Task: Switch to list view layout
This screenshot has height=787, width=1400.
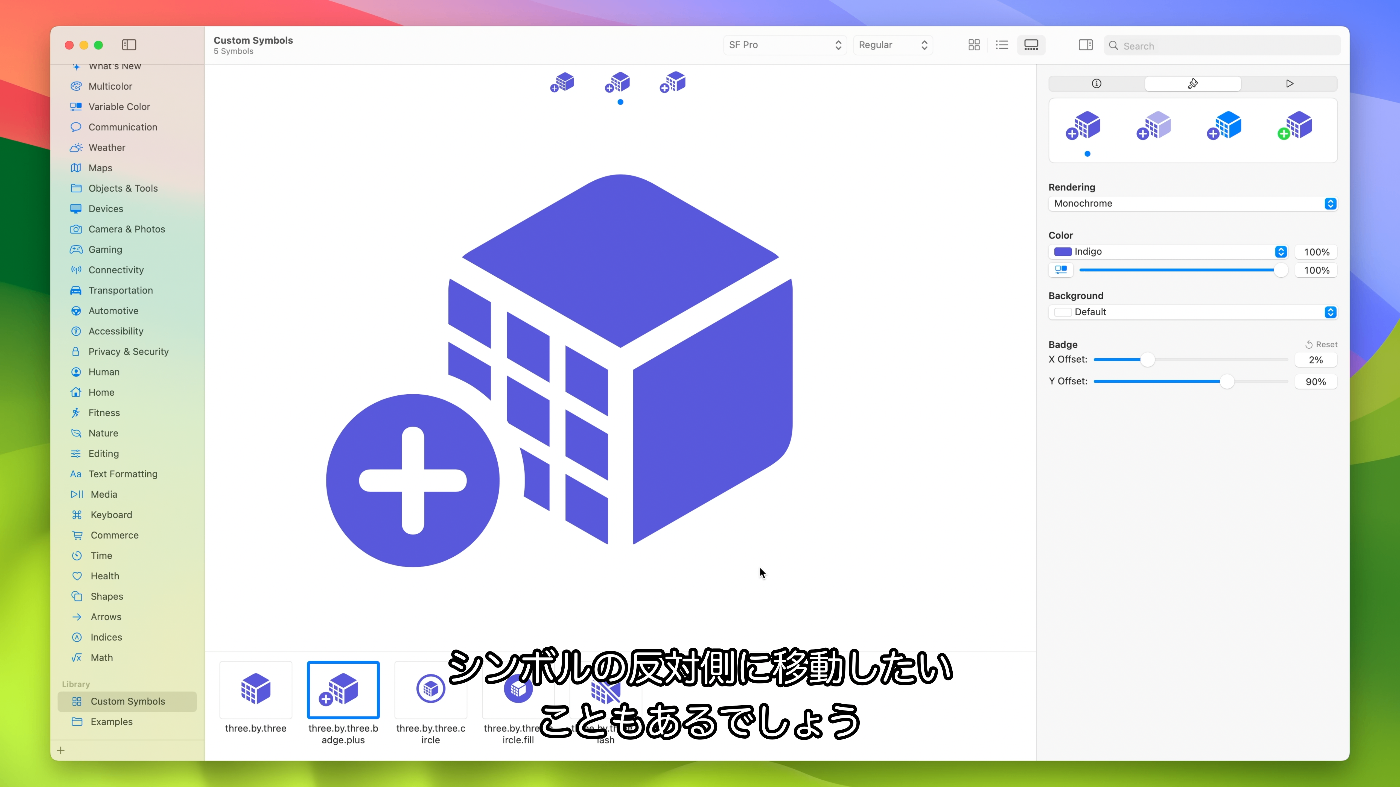Action: 1002,45
